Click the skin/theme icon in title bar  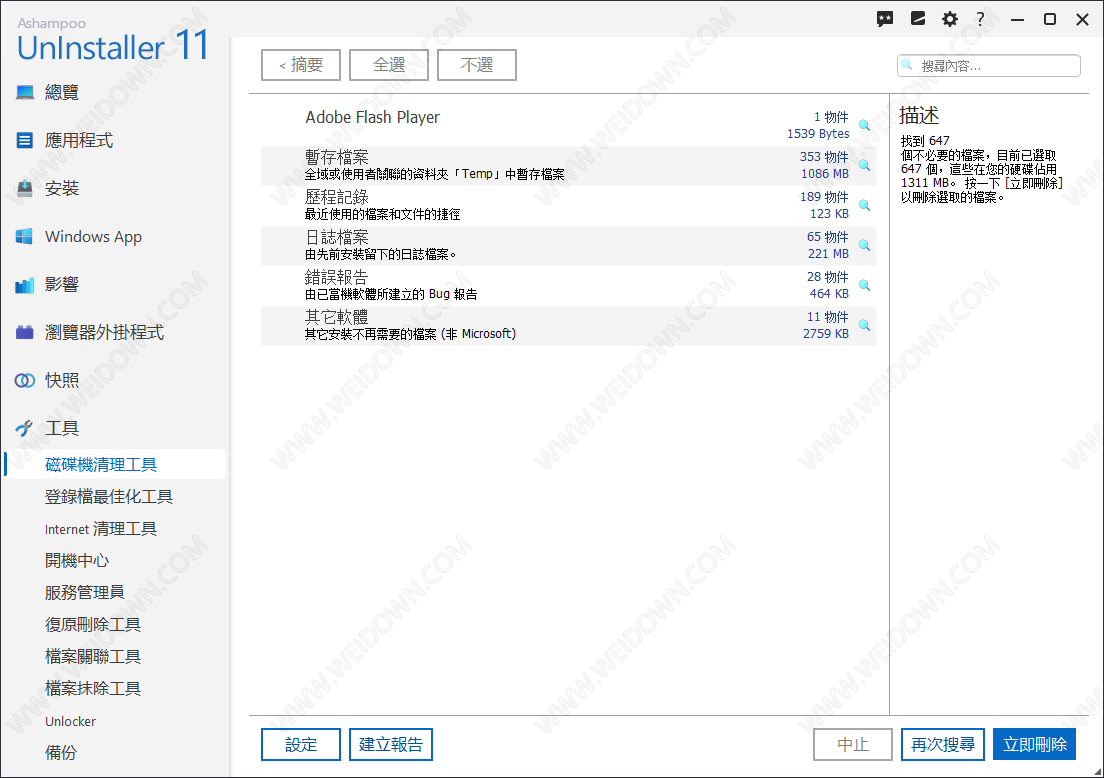pyautogui.click(x=918, y=19)
